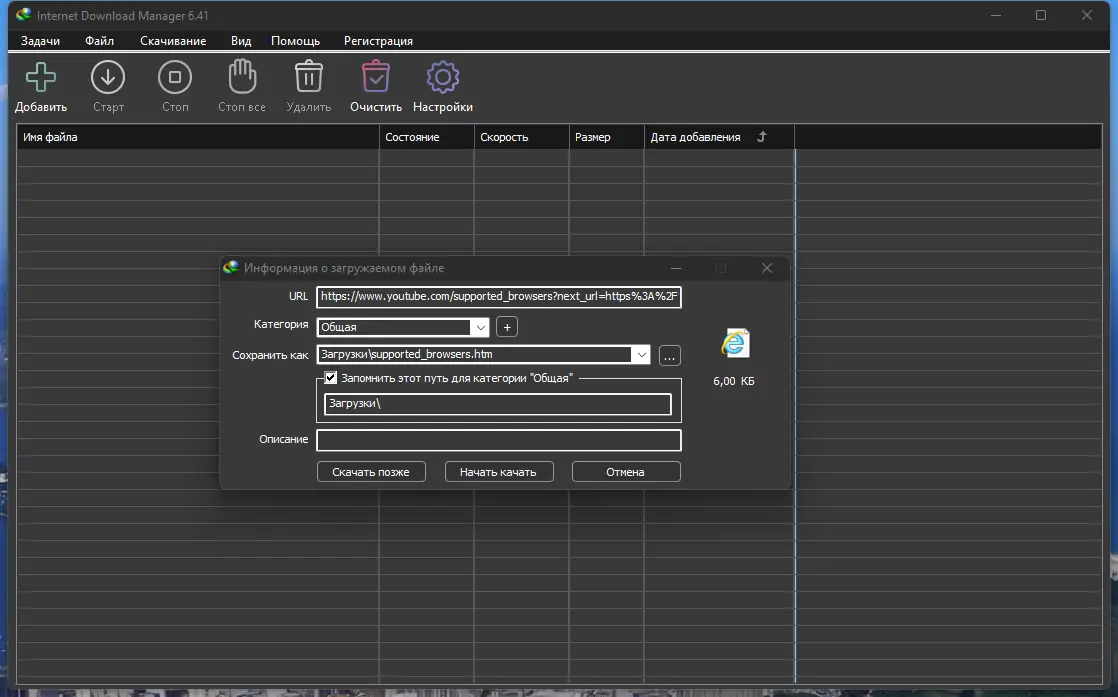Screen dimensions: 1118x697
Task: Minimize the file information dialog
Action: [676, 268]
